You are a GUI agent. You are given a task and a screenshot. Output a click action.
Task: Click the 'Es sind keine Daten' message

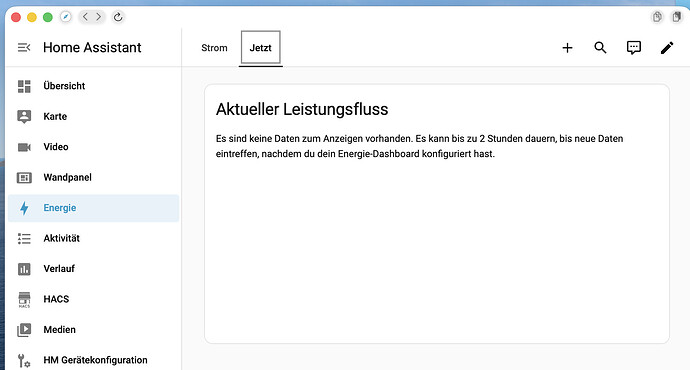point(419,146)
